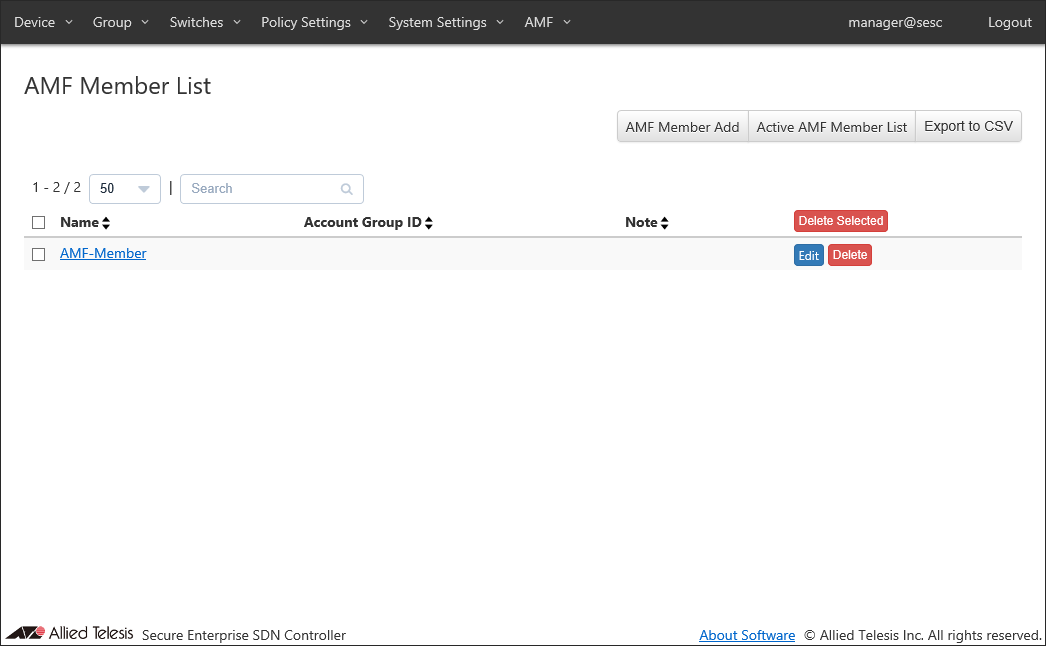Viewport: 1046px width, 646px height.
Task: Click the AMF Member Add button
Action: click(x=682, y=127)
